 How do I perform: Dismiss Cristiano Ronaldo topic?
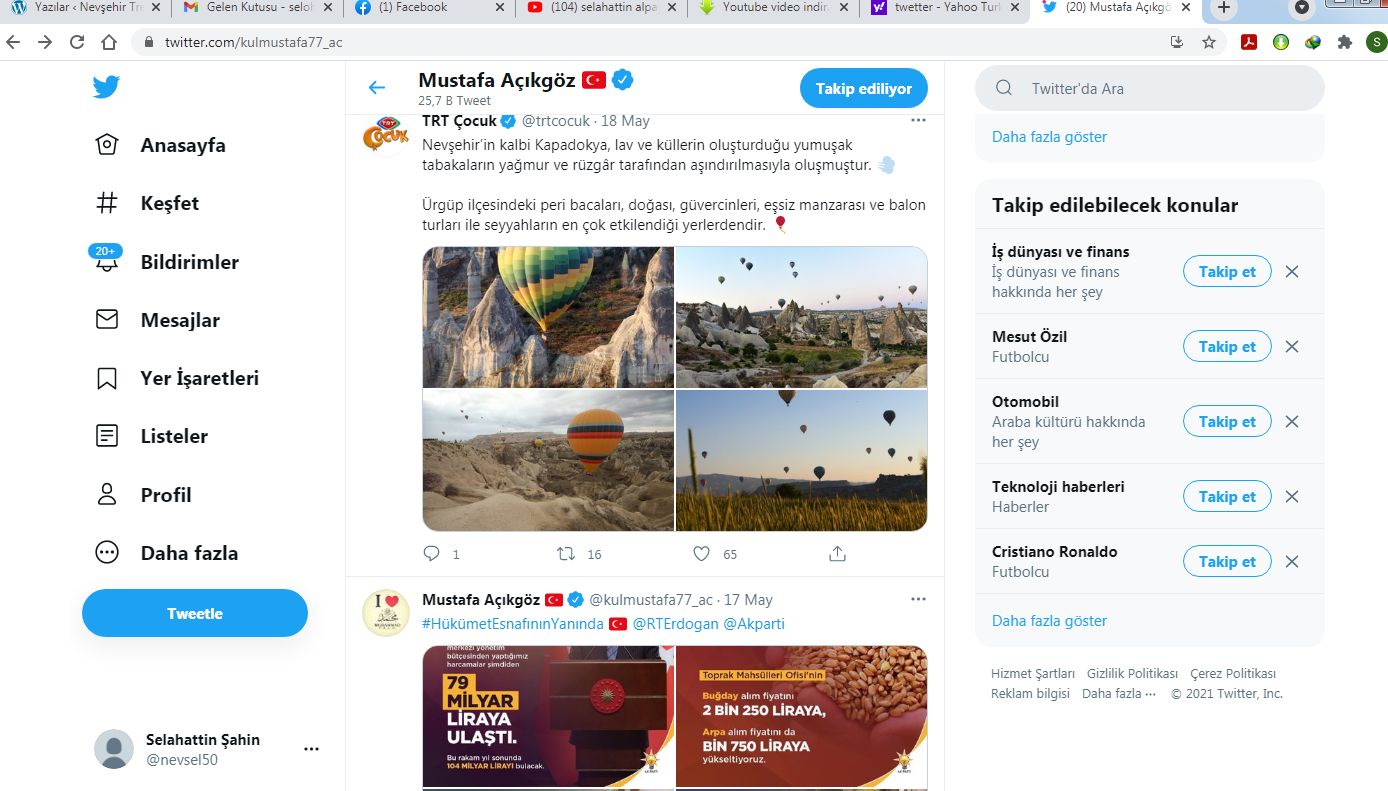1292,561
